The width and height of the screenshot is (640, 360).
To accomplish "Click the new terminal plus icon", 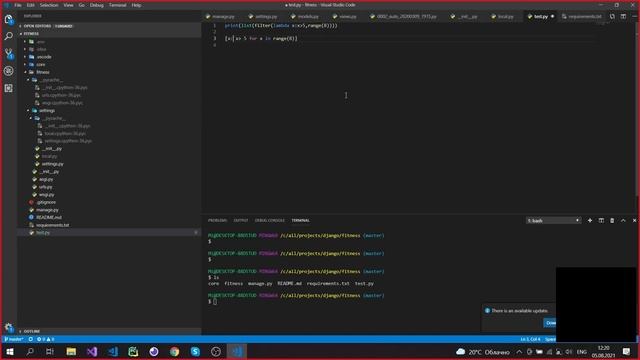I will pyautogui.click(x=589, y=220).
